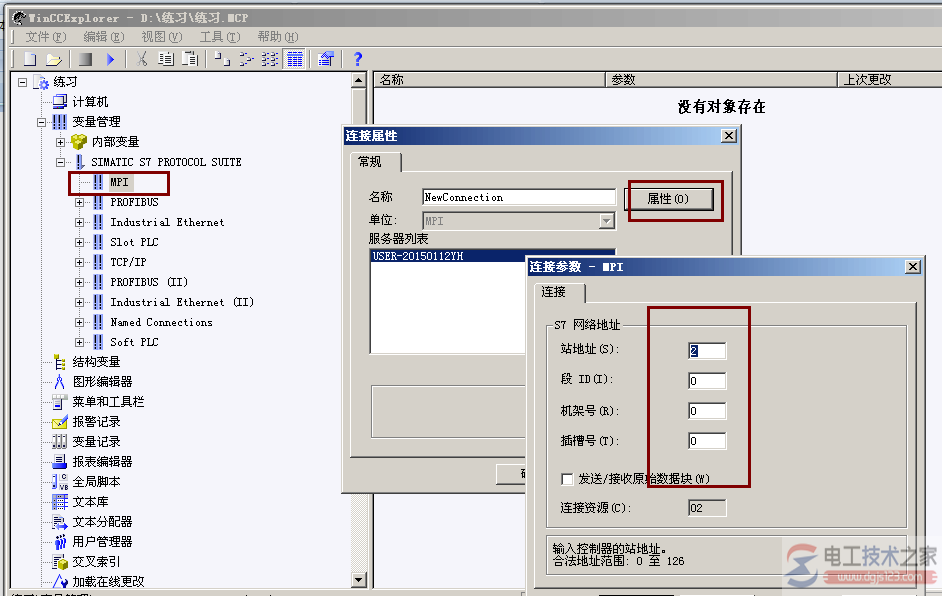This screenshot has width=942, height=596.
Task: Select the 内部变量 icon
Action: pos(79,142)
